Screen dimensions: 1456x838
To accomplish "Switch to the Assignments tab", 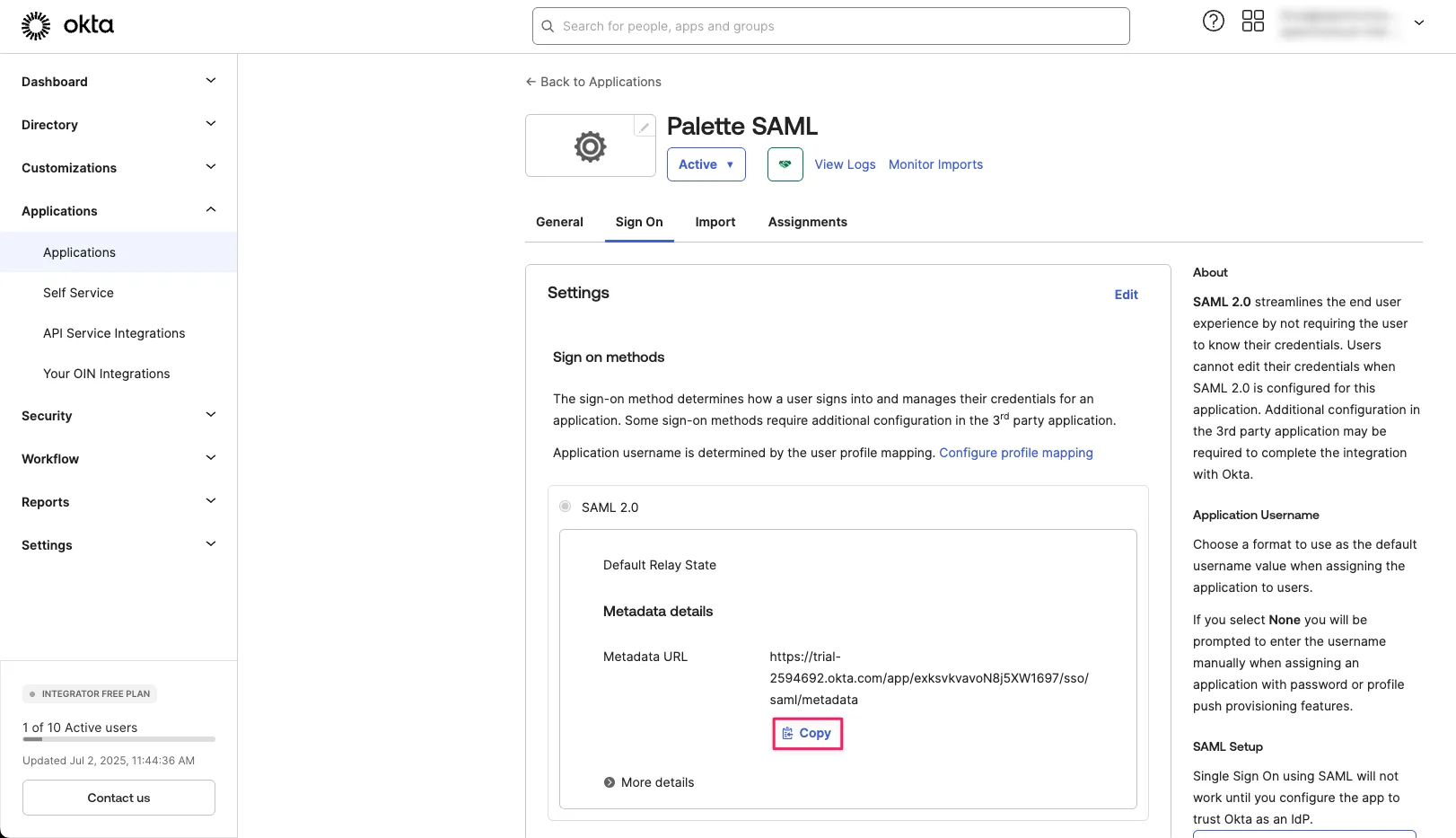I will 806,222.
